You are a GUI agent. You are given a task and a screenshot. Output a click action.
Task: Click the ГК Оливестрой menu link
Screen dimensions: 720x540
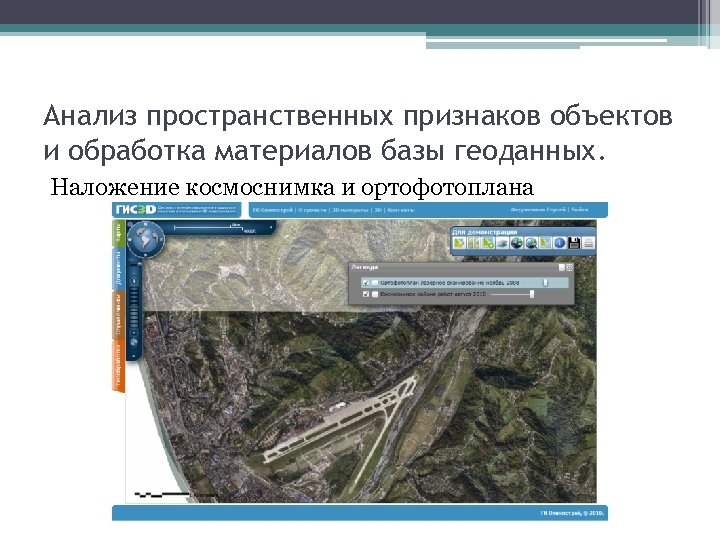[x=273, y=210]
